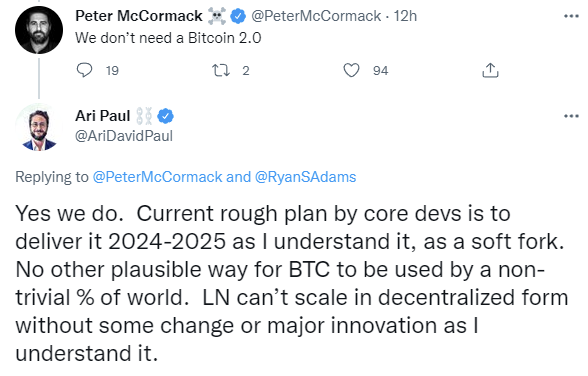
Task: Click the skull emoji beside Peter's name
Action: 216,16
